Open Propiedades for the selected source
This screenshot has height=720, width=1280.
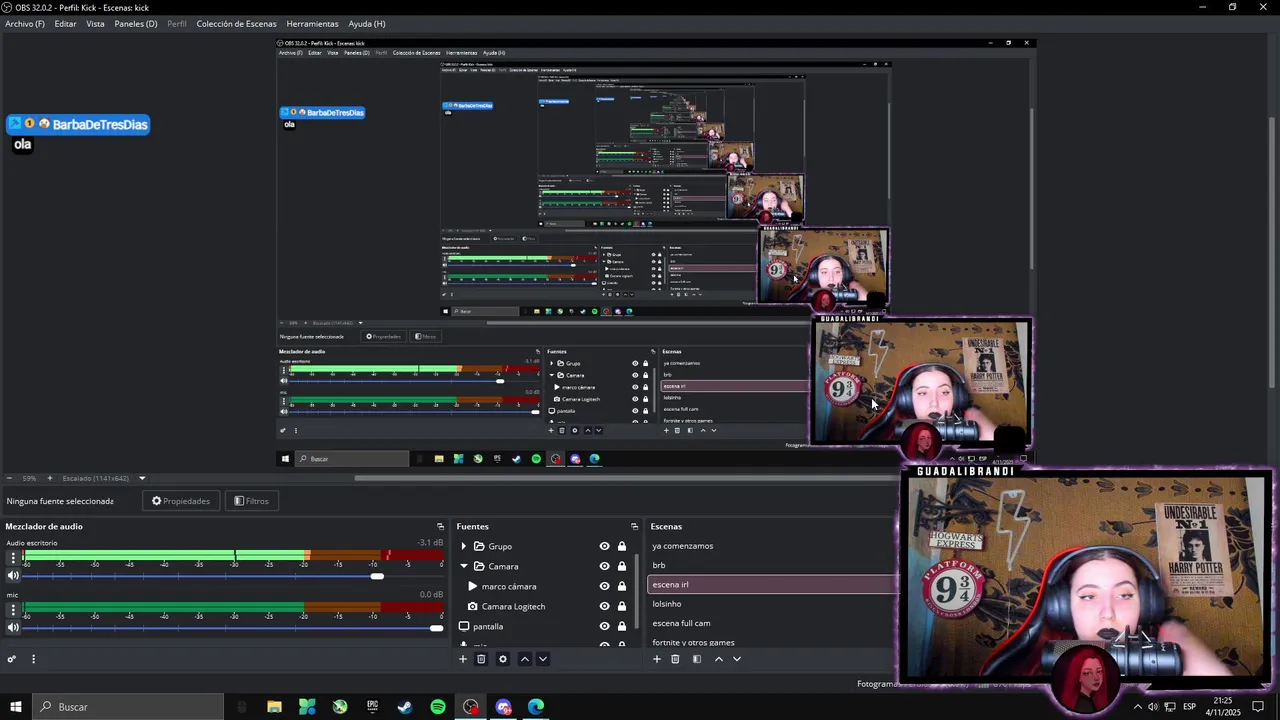click(181, 501)
